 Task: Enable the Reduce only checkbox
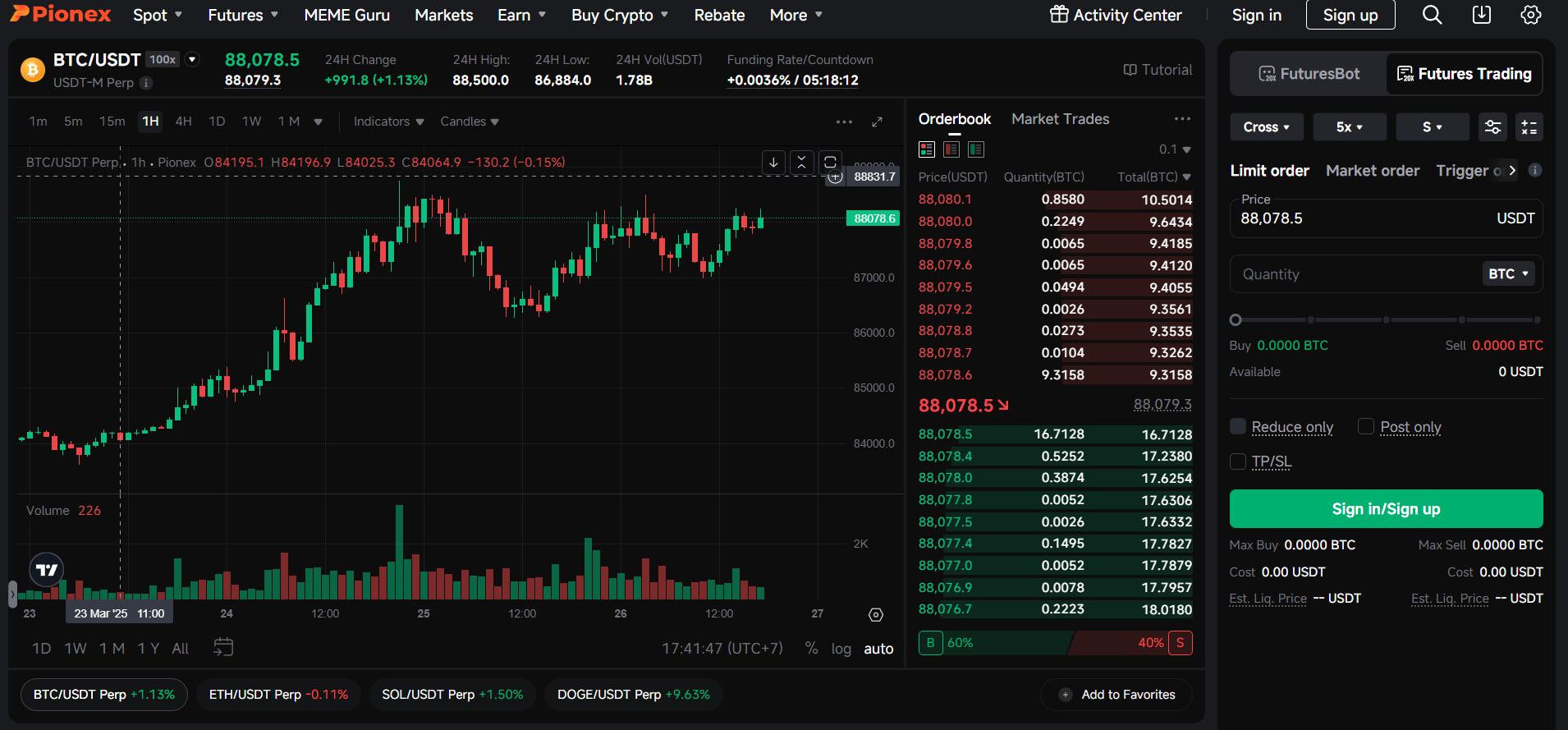coord(1238,426)
